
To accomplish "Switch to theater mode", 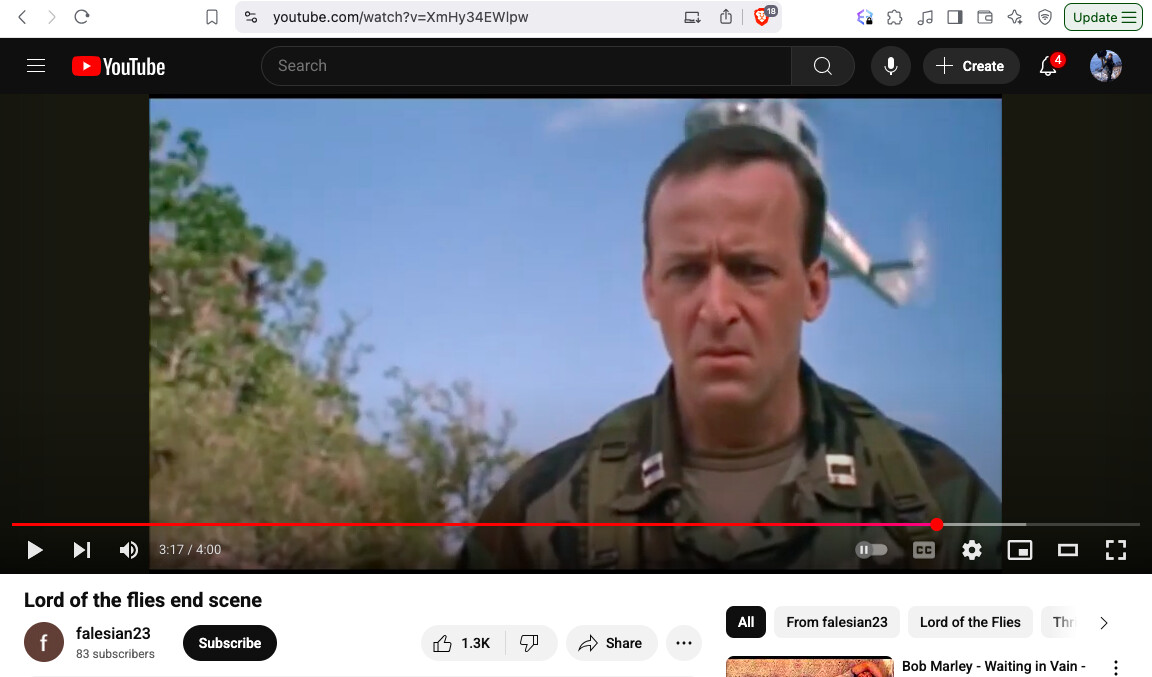I will (1068, 550).
